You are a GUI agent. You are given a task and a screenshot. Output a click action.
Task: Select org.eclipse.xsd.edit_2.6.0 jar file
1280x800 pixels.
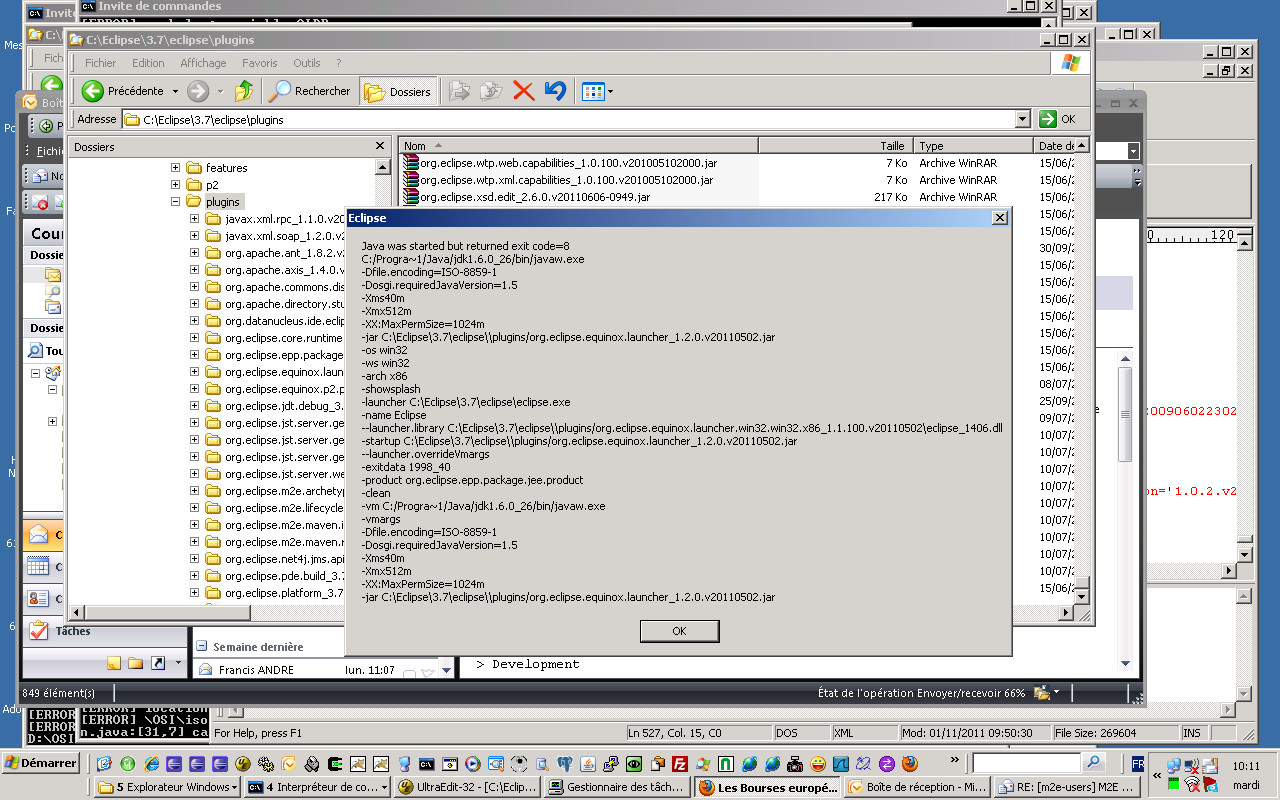[x=526, y=197]
